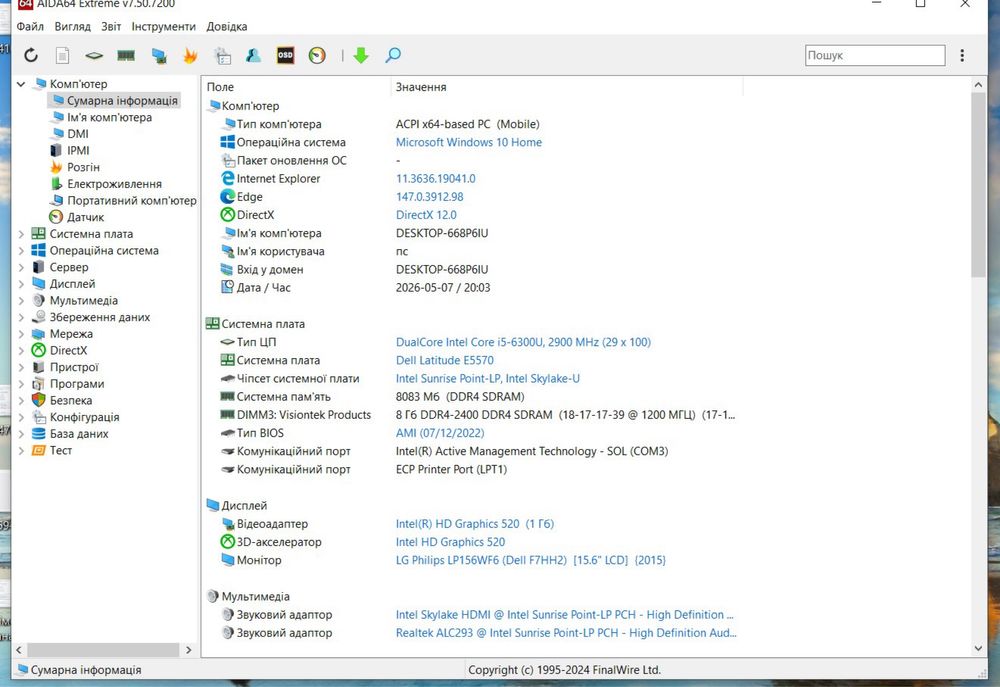
Task: Click into the Пошук search field
Action: pyautogui.click(x=874, y=55)
